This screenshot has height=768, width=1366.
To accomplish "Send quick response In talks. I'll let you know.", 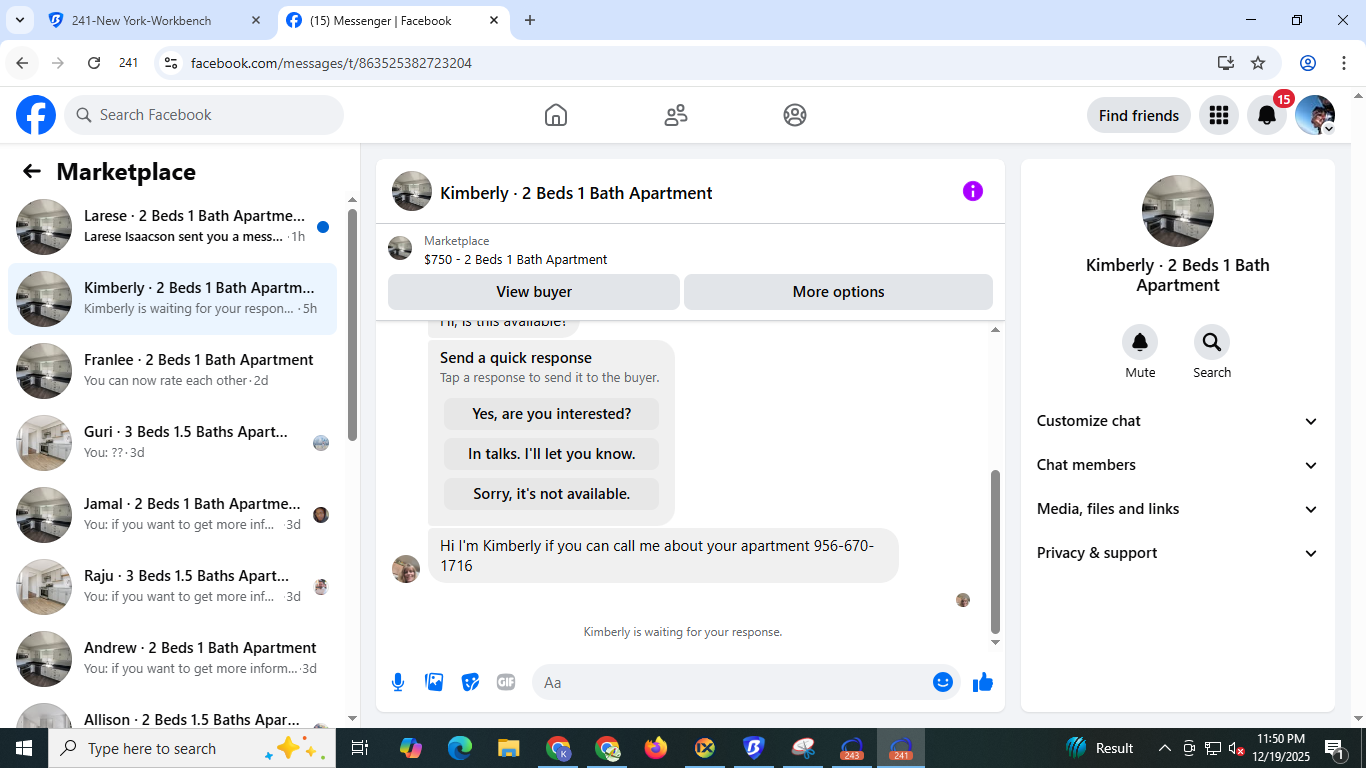I will tap(551, 454).
